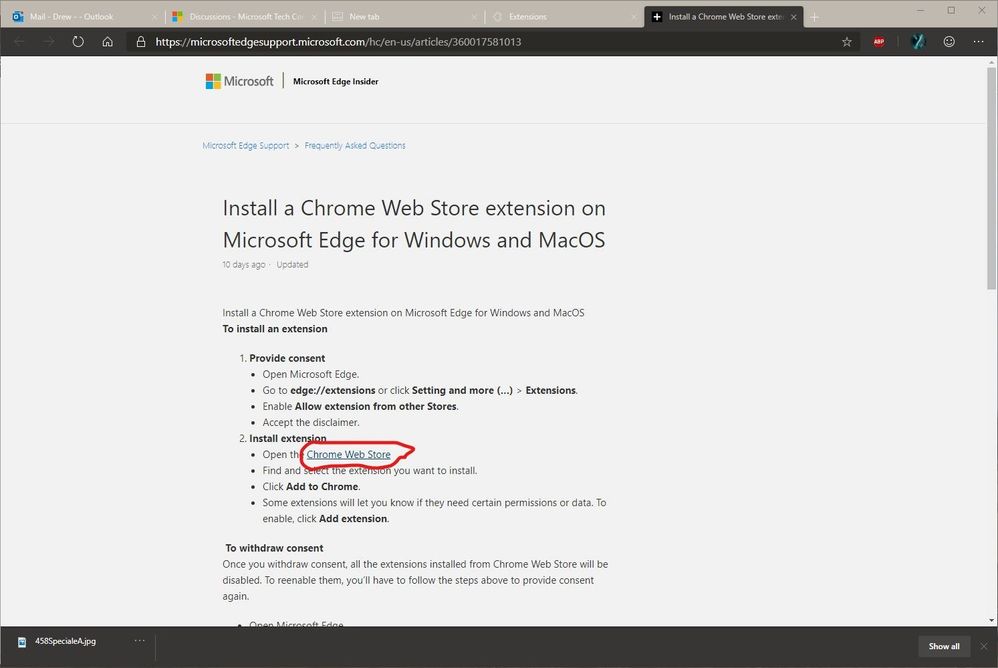This screenshot has width=998, height=668.
Task: Click 'Allow extension from other Stores' text
Action: (x=376, y=407)
